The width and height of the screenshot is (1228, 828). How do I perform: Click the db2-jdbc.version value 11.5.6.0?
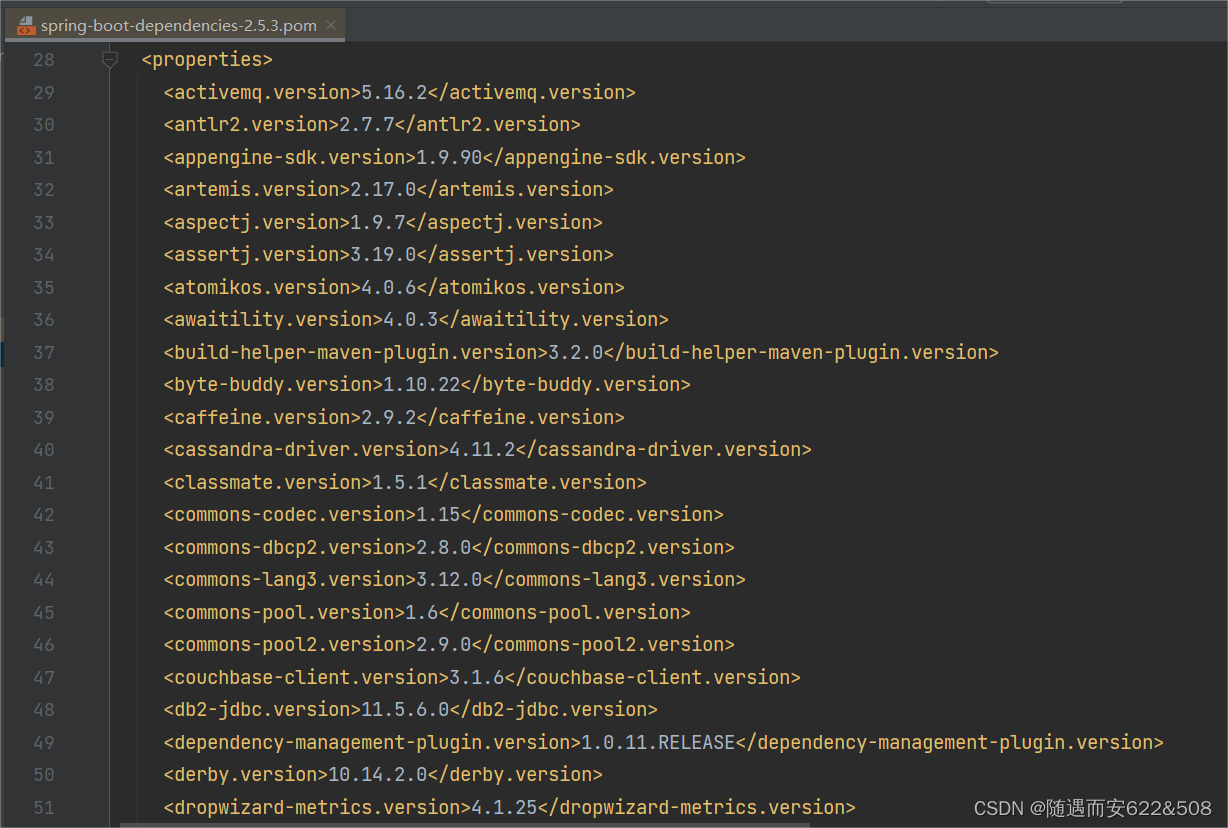405,710
